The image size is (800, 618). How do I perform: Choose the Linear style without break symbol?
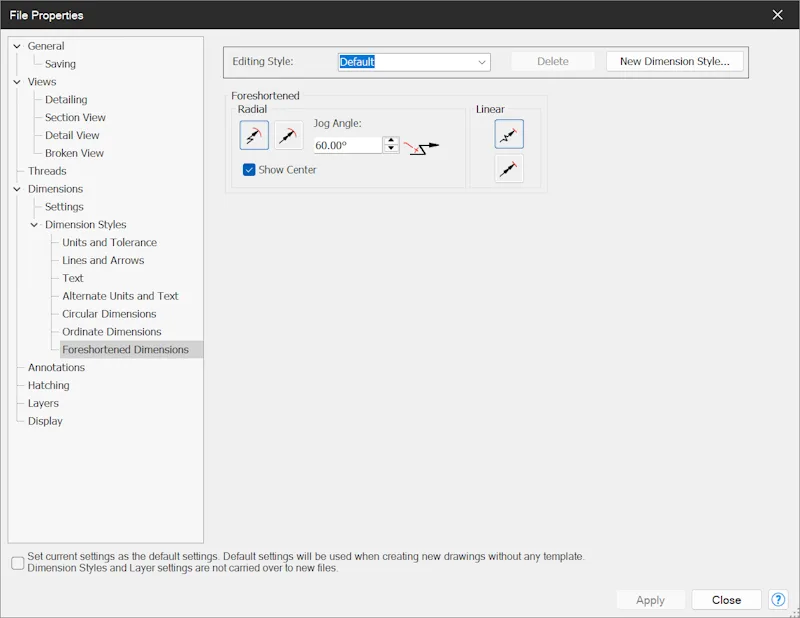(x=509, y=168)
